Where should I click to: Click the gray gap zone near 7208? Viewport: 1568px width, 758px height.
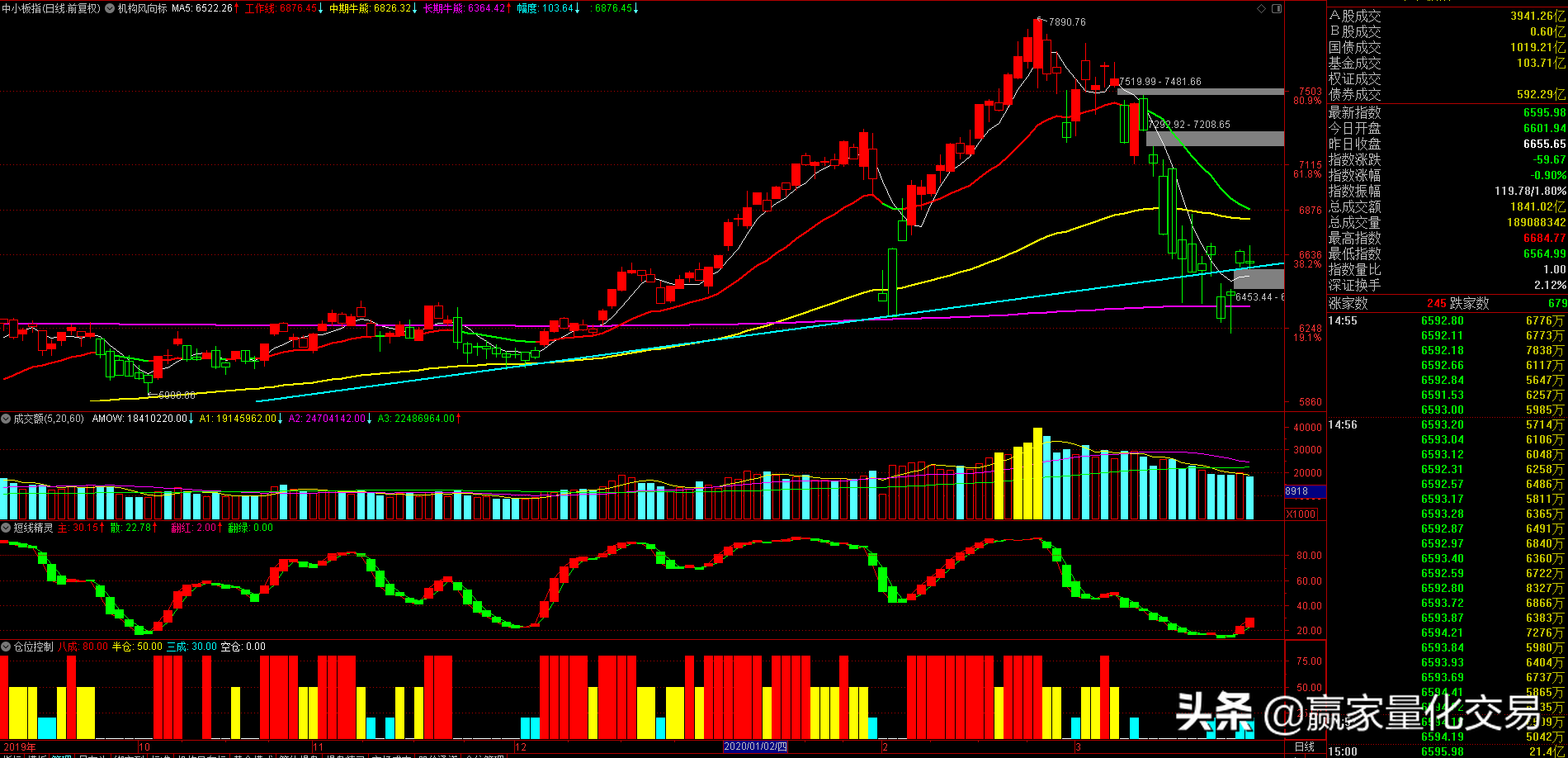[1215, 139]
